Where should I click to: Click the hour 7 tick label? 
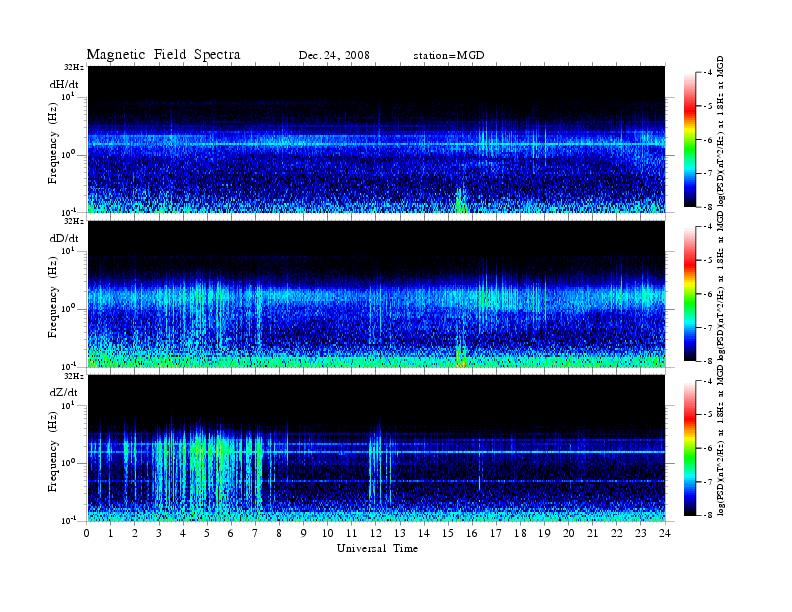256,534
